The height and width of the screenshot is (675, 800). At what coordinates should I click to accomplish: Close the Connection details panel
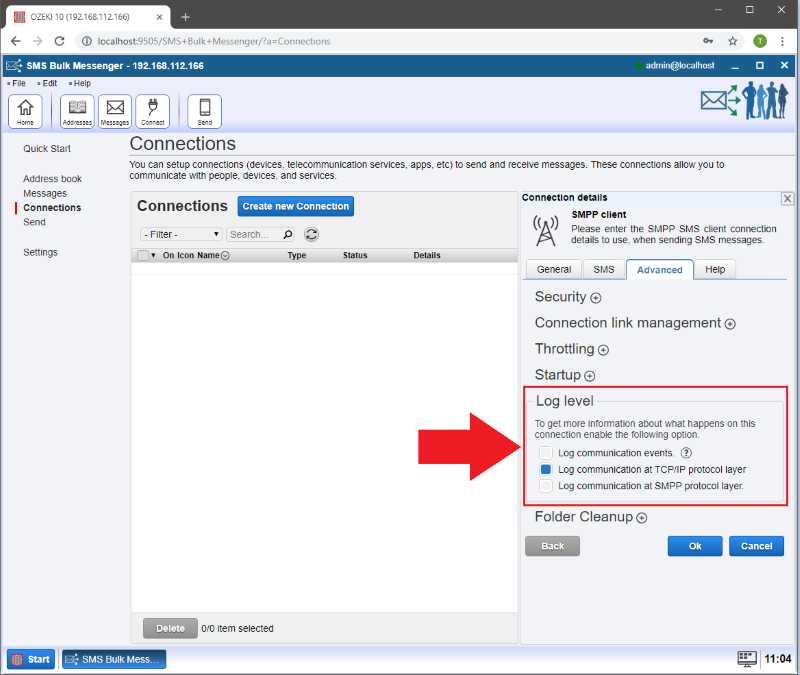pos(787,199)
